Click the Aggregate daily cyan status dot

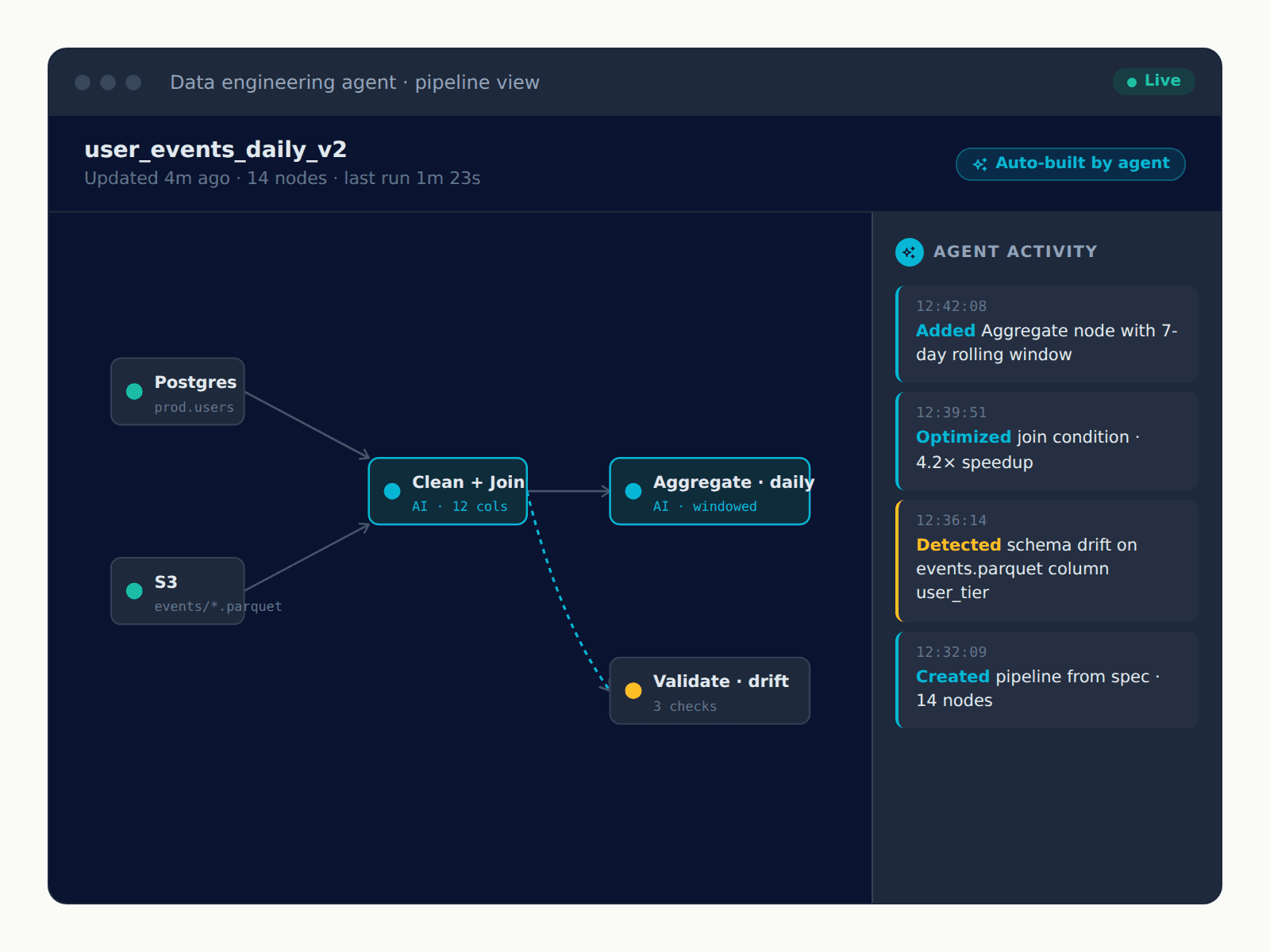point(633,491)
